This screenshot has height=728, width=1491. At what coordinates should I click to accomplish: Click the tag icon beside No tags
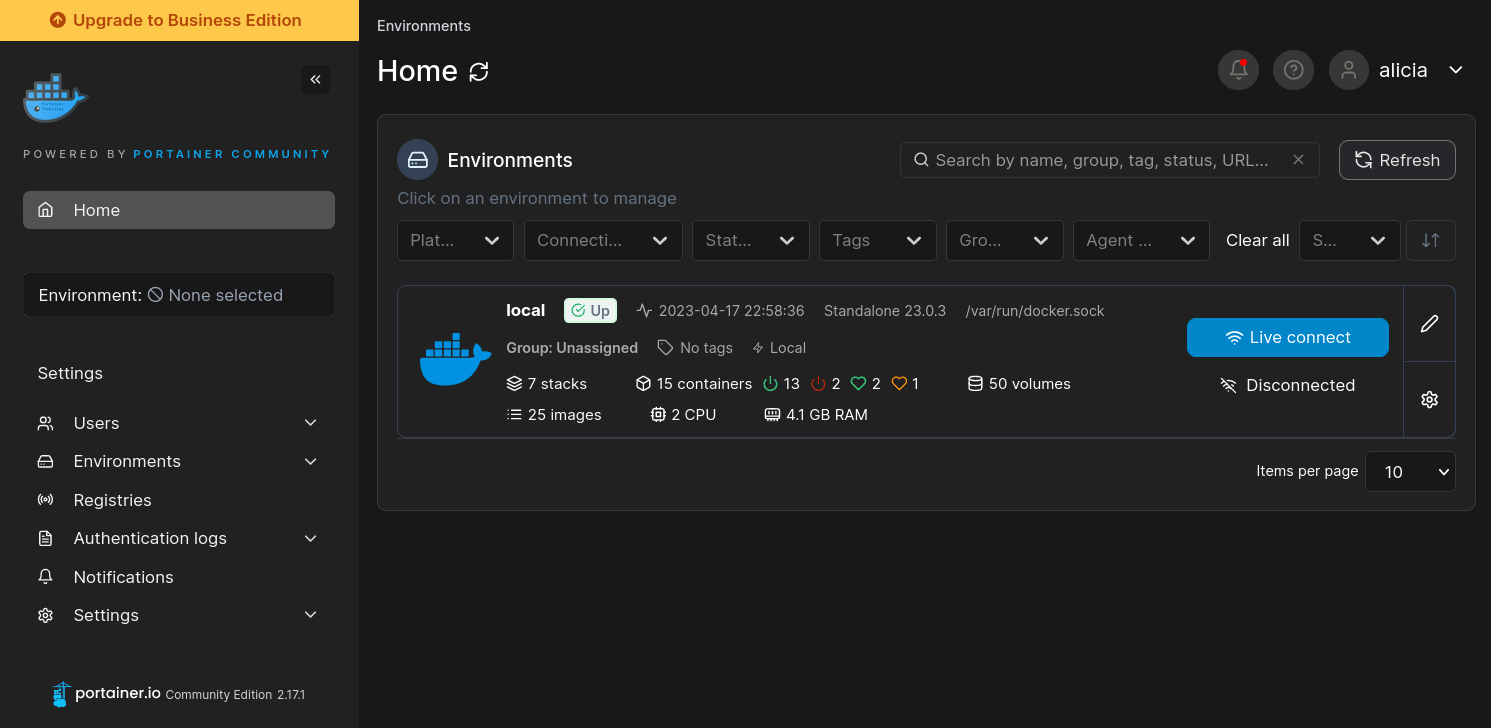665,348
